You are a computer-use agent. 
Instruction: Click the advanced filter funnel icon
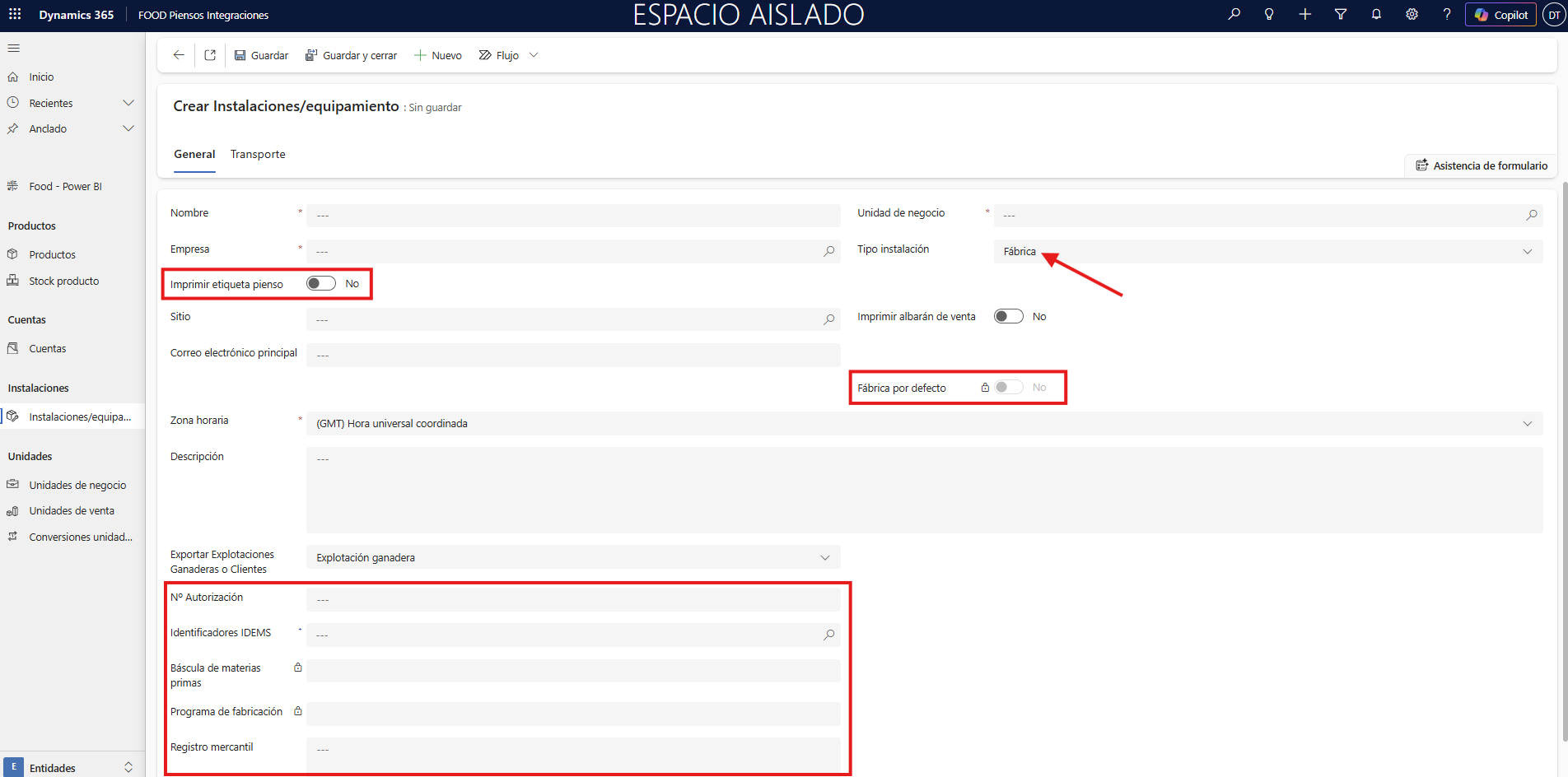[x=1341, y=14]
